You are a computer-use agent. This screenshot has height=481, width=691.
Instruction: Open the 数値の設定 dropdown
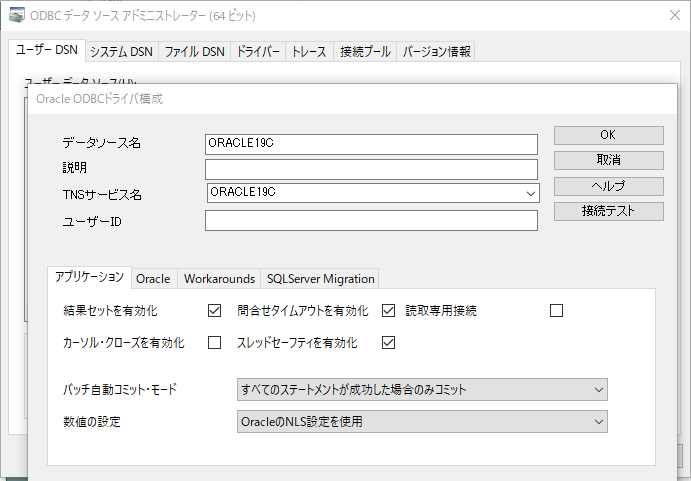pyautogui.click(x=597, y=422)
